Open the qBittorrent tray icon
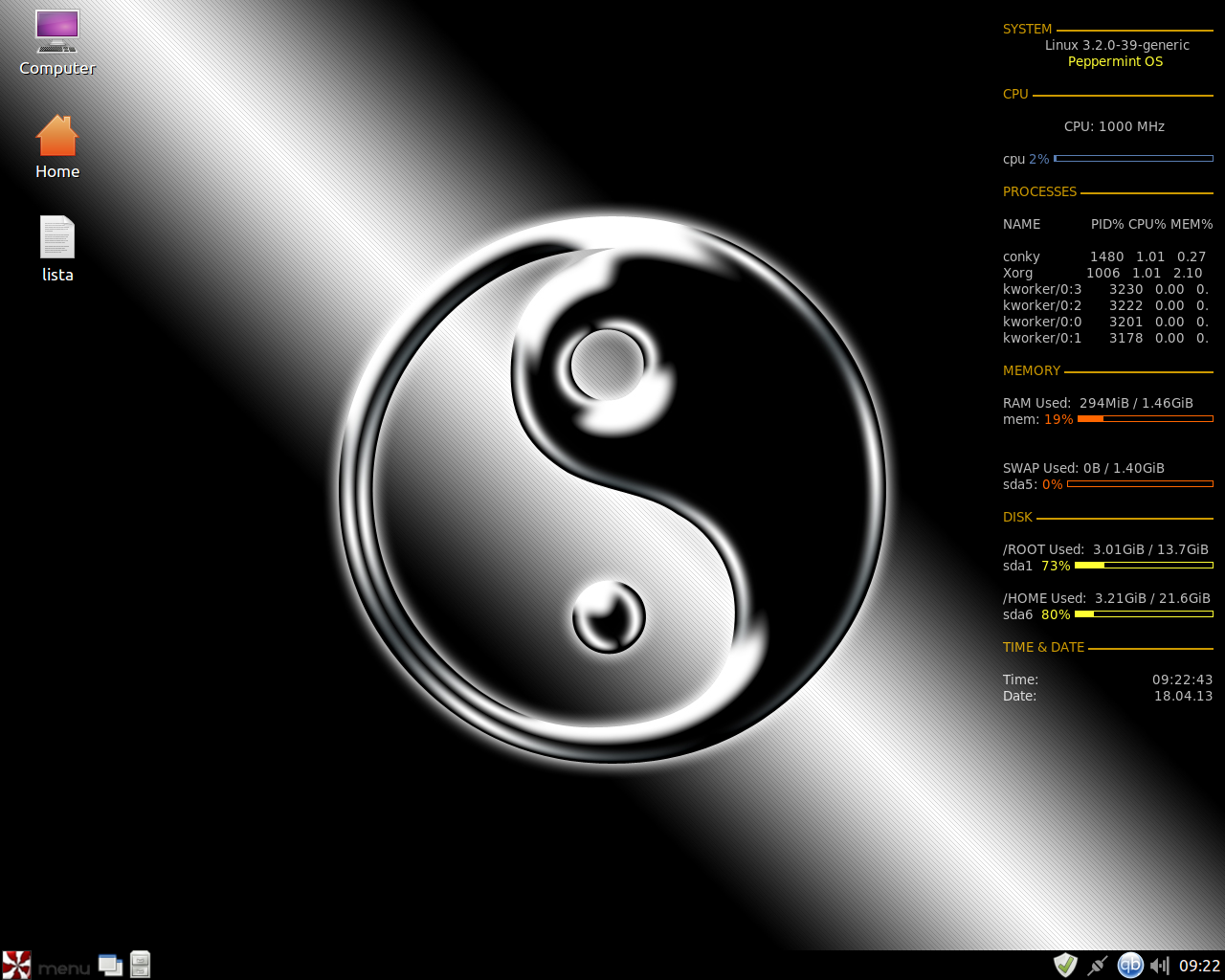The height and width of the screenshot is (980, 1225). pos(1130,965)
